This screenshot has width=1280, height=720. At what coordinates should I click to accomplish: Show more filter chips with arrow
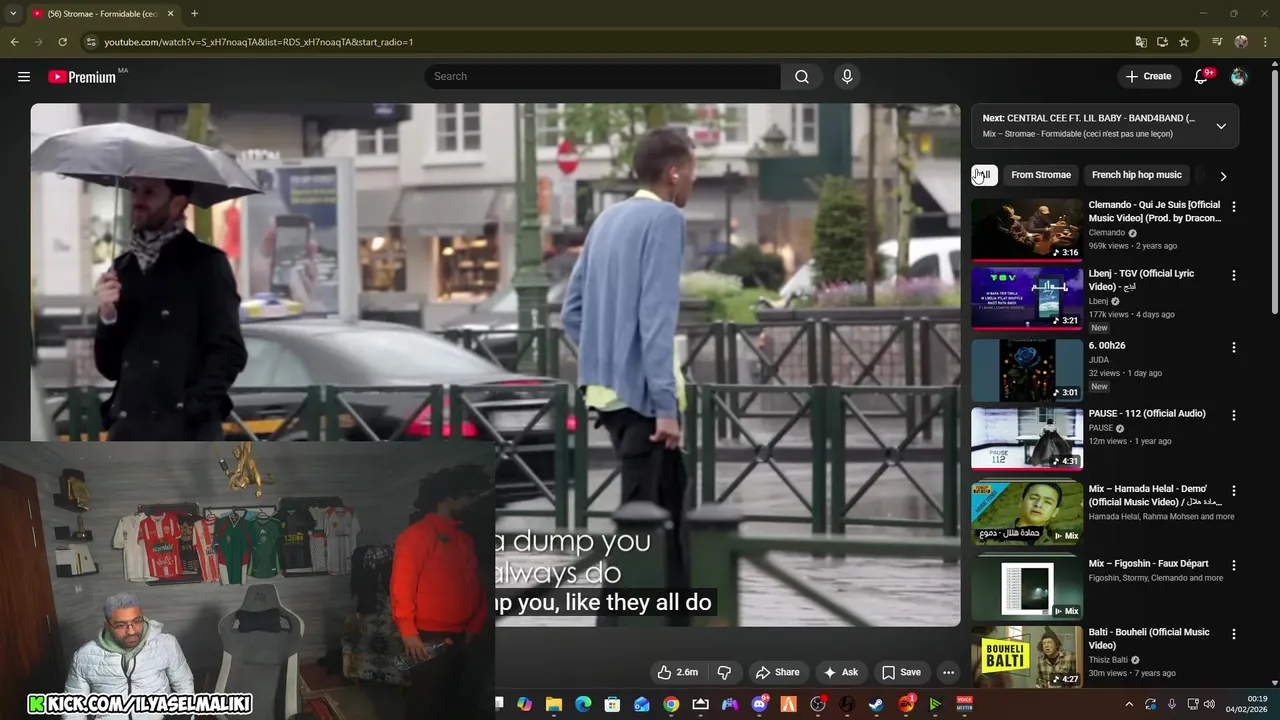(1223, 176)
